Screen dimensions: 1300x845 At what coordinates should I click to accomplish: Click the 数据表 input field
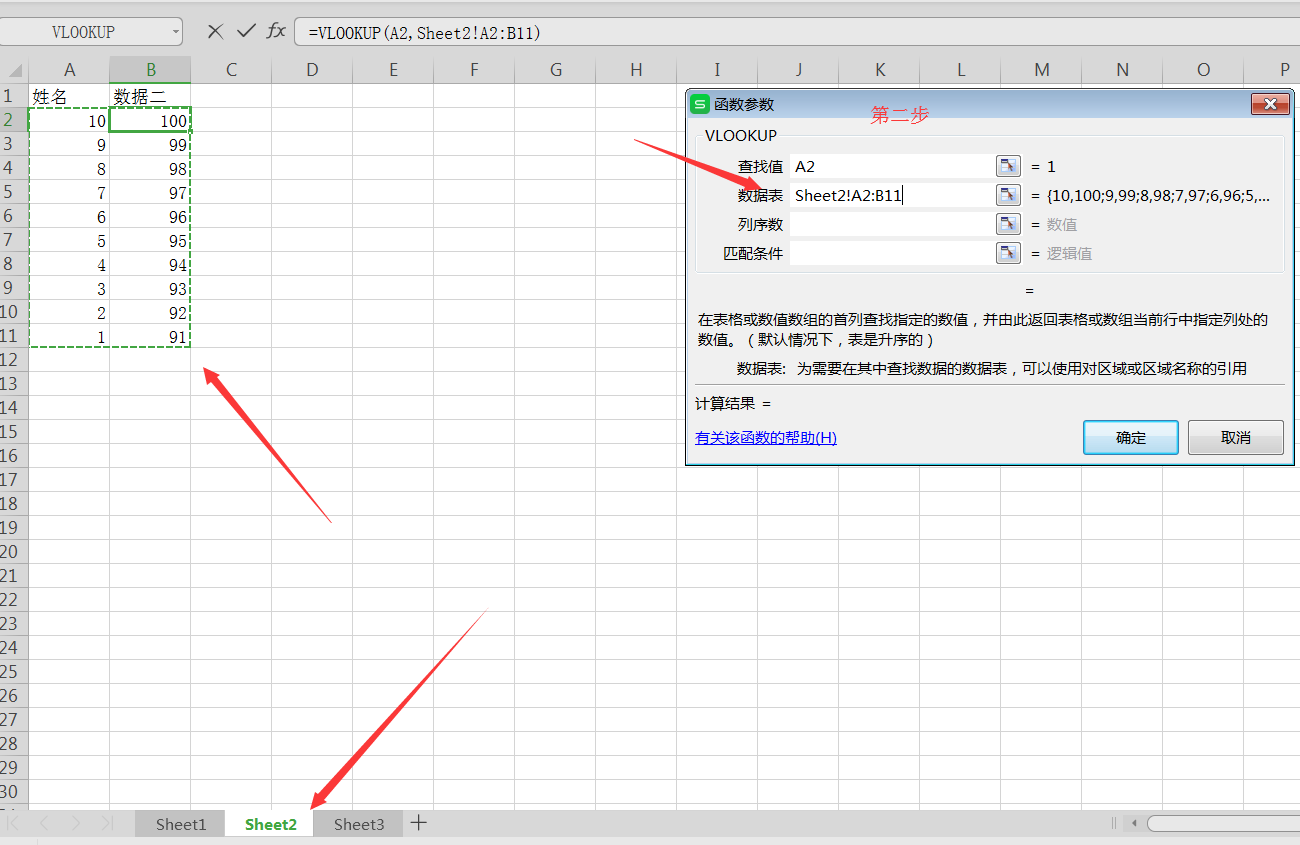(891, 195)
